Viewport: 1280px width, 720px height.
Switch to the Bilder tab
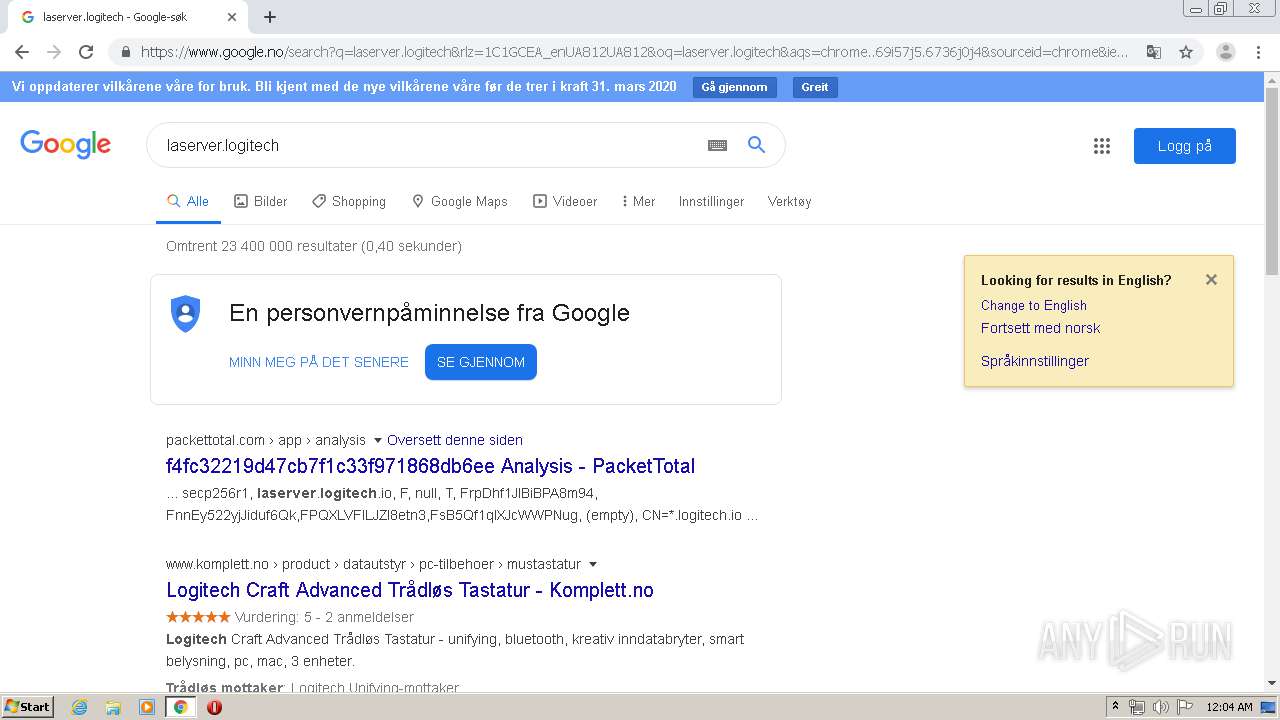260,201
